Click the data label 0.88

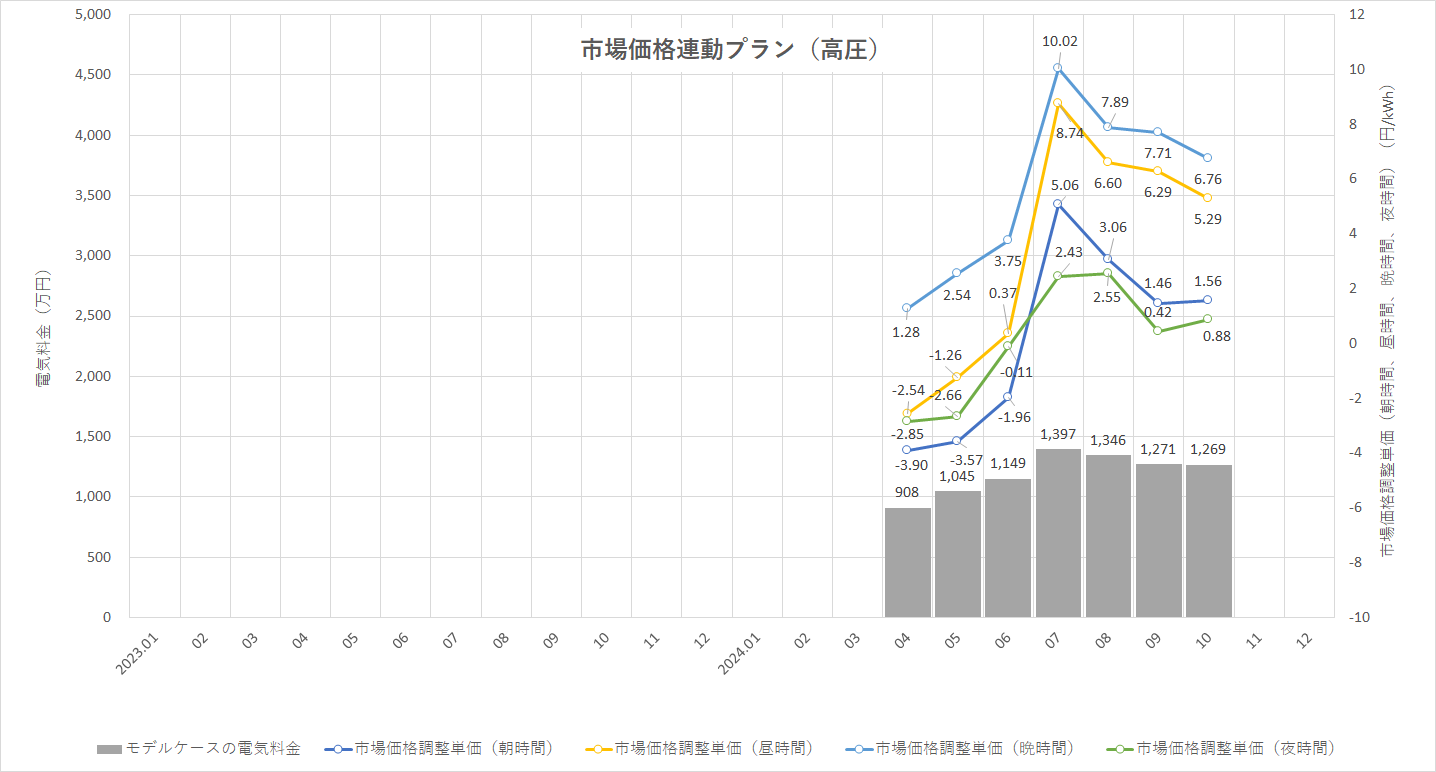pos(1217,336)
